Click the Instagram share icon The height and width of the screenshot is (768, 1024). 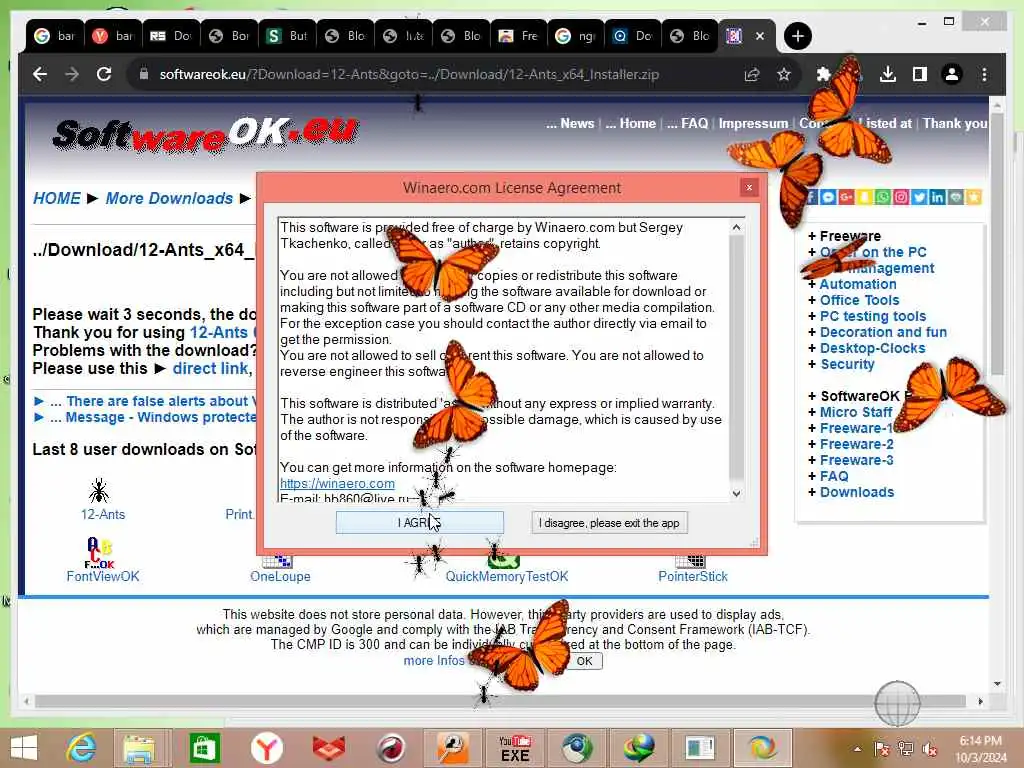coord(901,197)
